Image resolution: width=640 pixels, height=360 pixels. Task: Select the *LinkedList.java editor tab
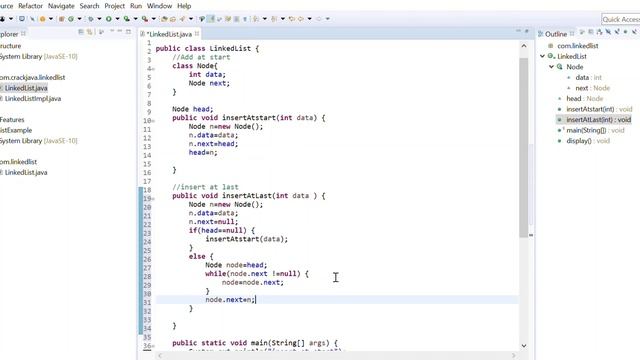click(169, 34)
